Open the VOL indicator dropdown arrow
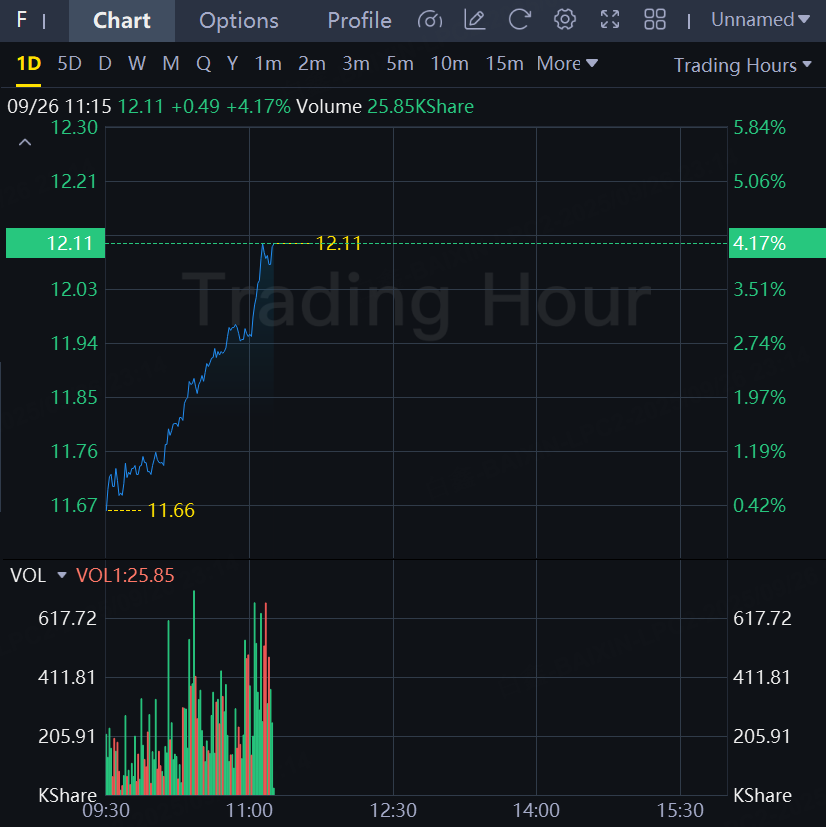 pos(62,576)
